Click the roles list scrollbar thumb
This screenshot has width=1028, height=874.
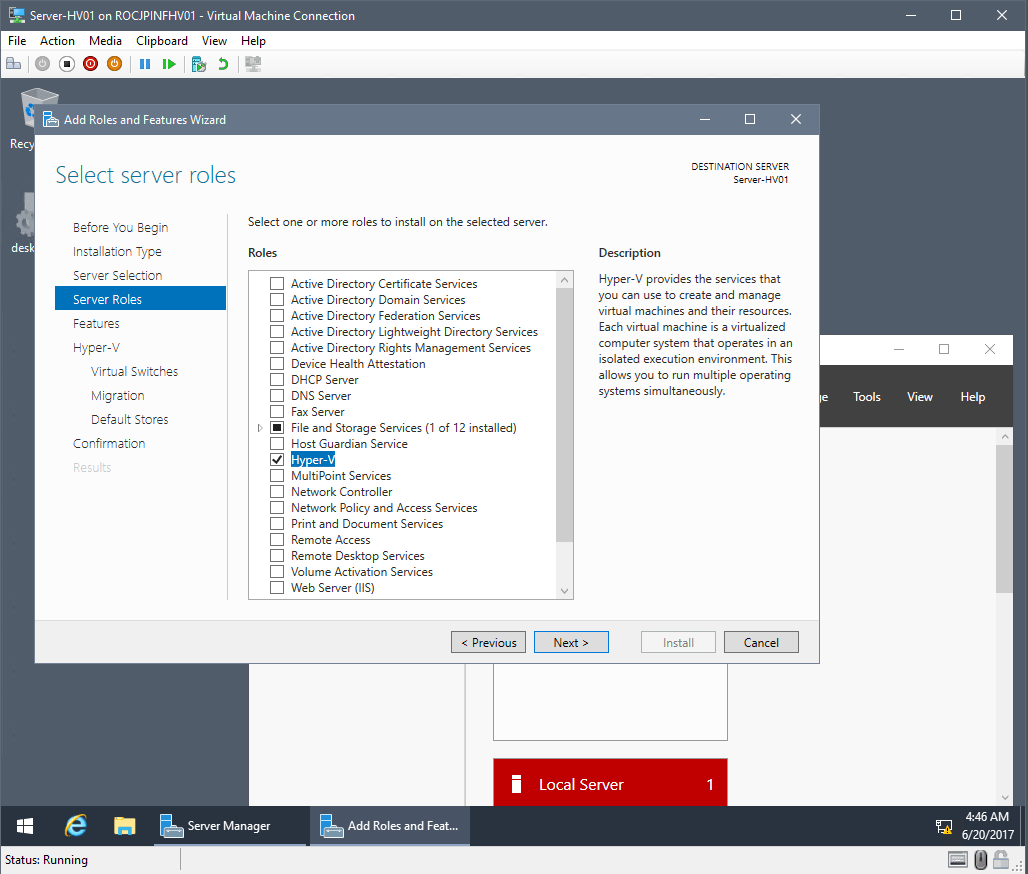tap(564, 415)
